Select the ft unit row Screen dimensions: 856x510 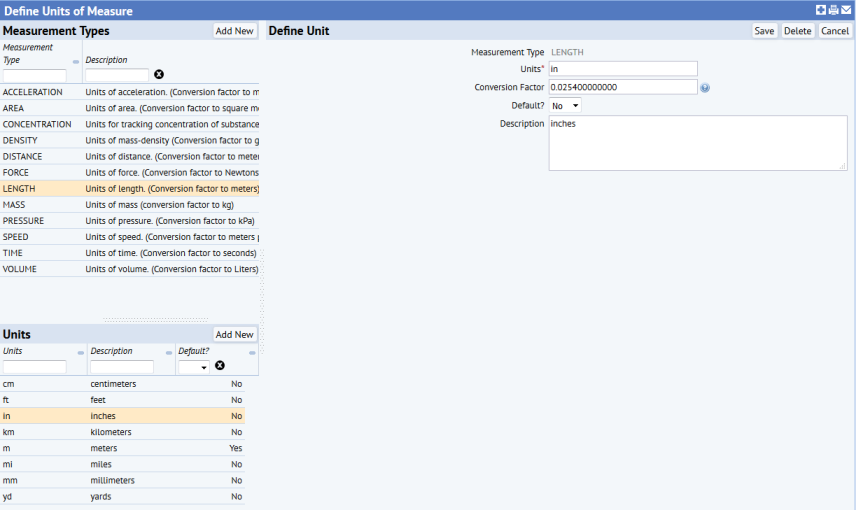(x=122, y=400)
